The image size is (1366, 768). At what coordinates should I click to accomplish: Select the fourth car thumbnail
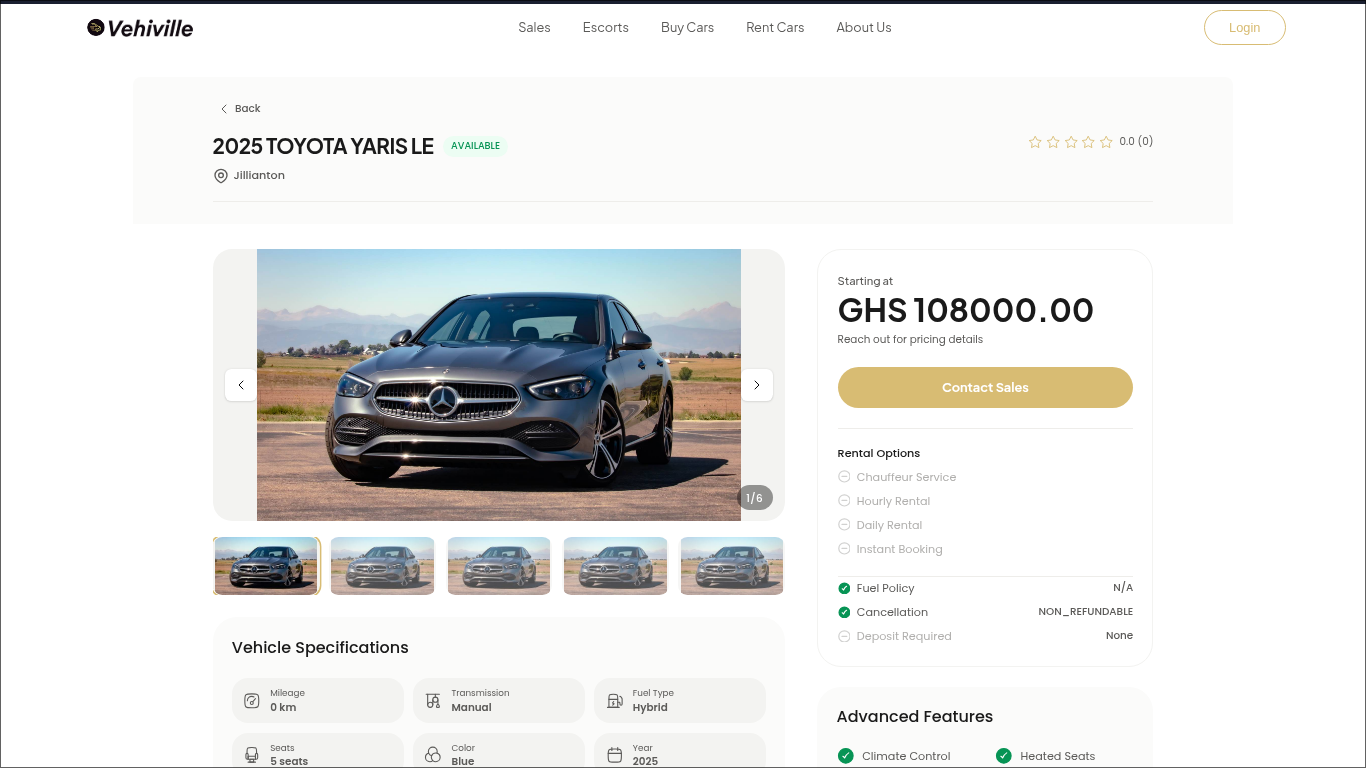coord(616,566)
